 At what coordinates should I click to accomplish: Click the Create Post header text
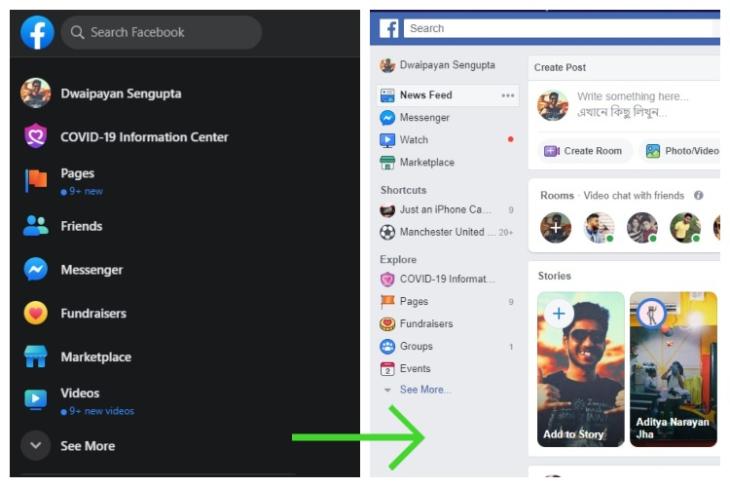click(x=560, y=68)
